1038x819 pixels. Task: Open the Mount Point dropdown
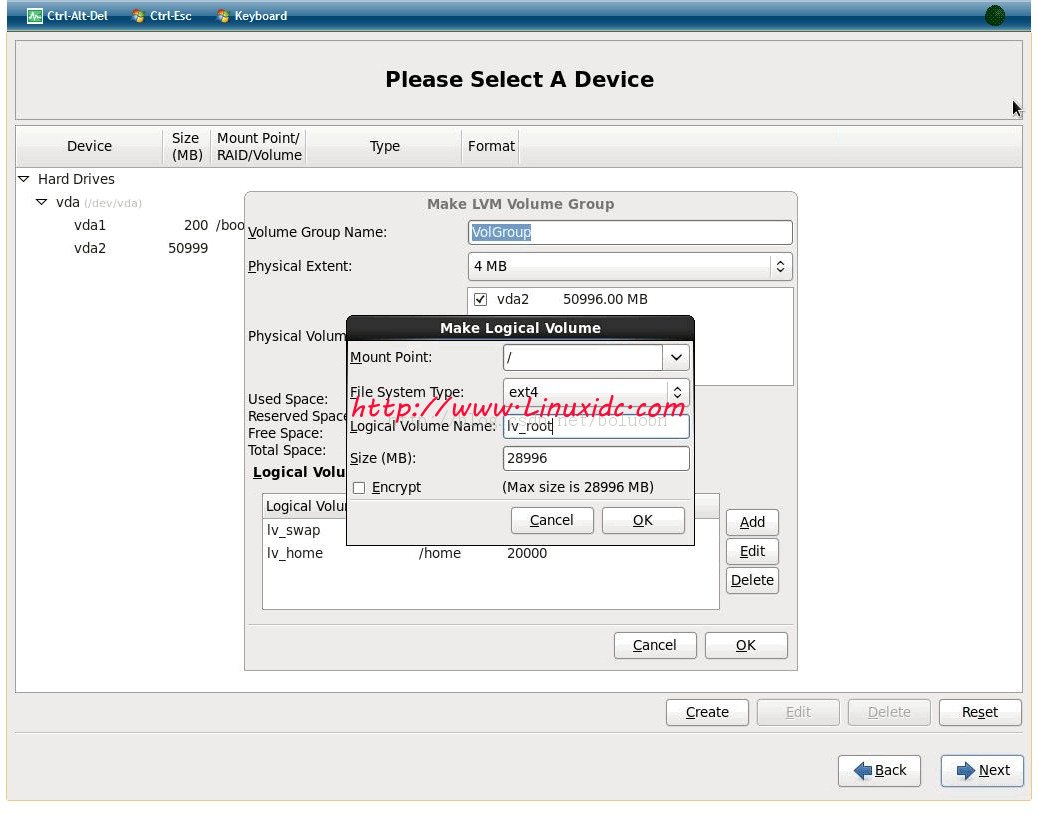click(676, 357)
